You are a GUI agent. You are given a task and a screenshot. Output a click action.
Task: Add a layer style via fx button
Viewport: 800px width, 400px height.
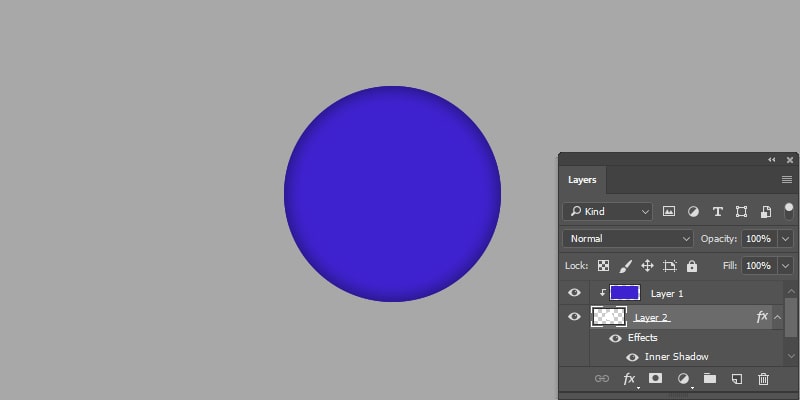[630, 379]
